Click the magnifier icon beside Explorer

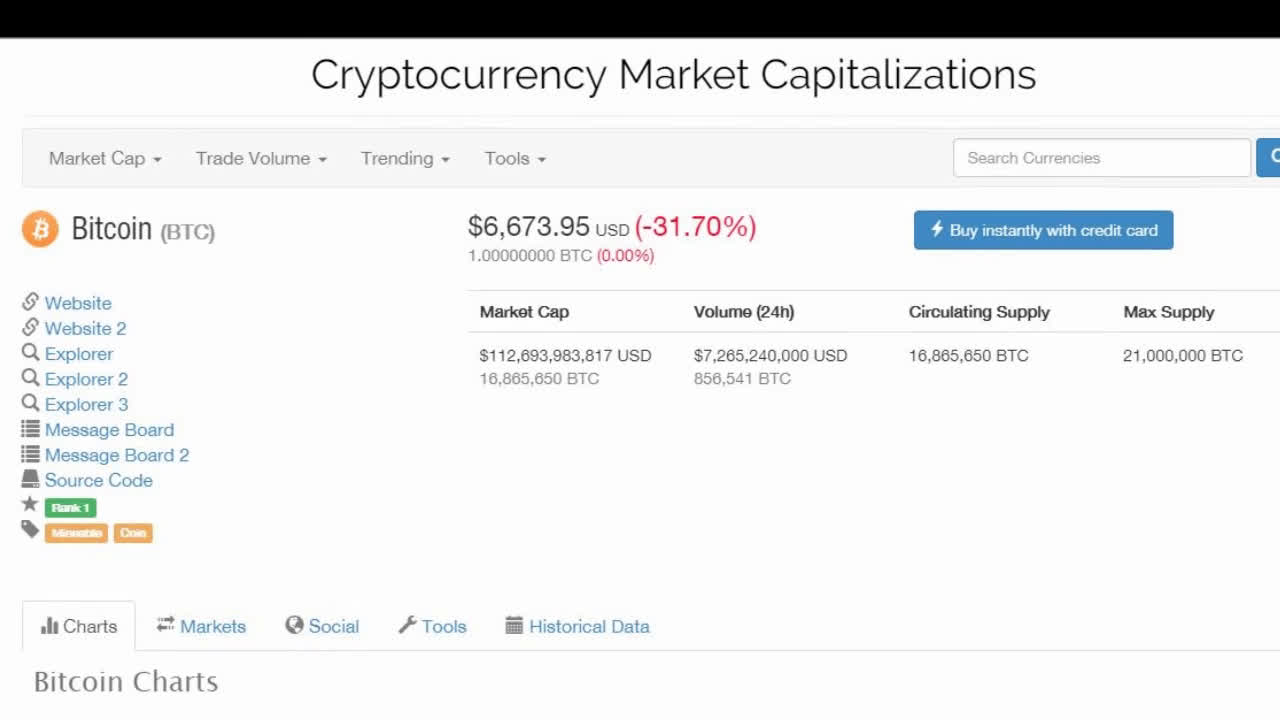coord(30,353)
